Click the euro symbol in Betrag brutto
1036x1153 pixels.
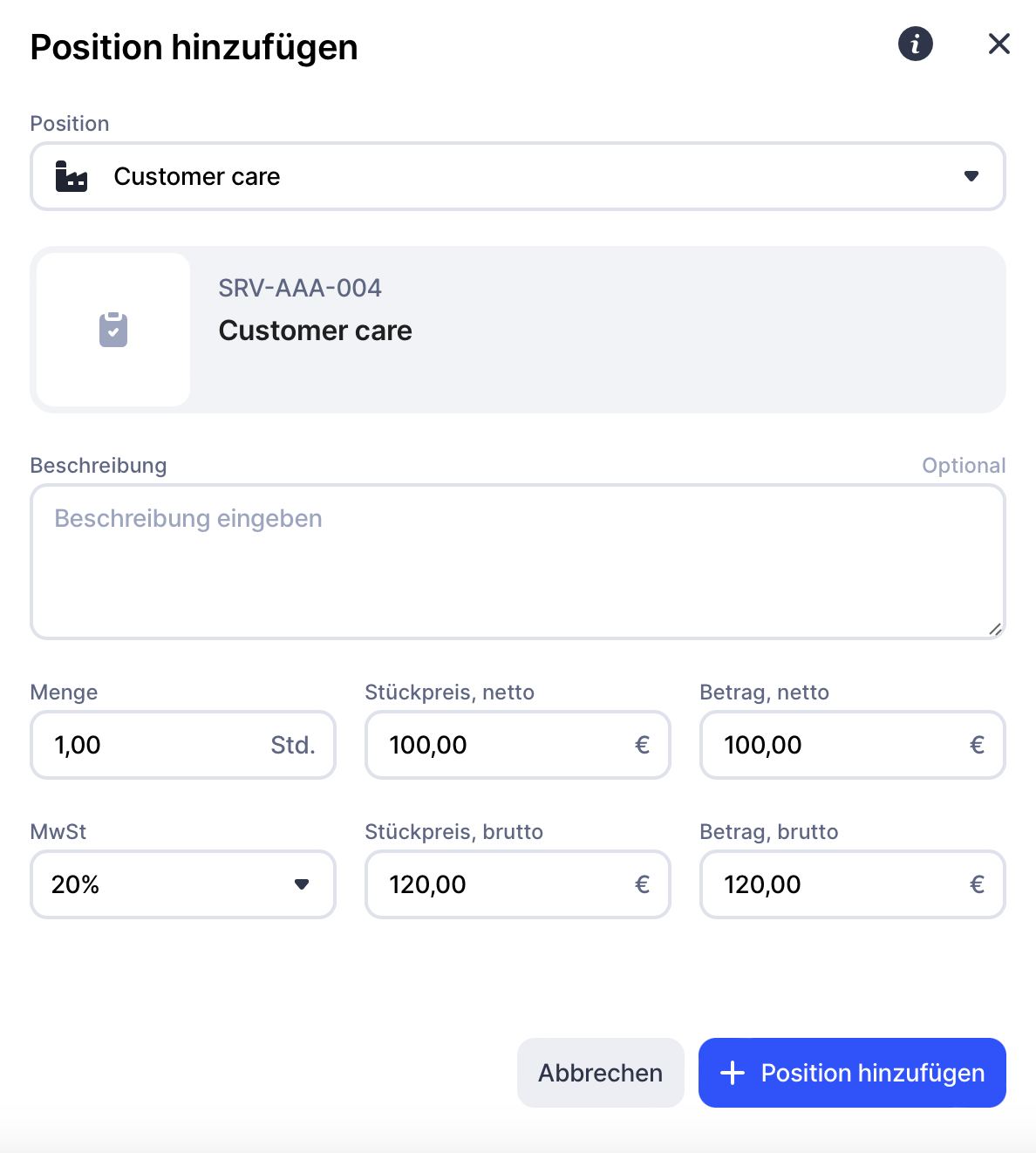977,884
